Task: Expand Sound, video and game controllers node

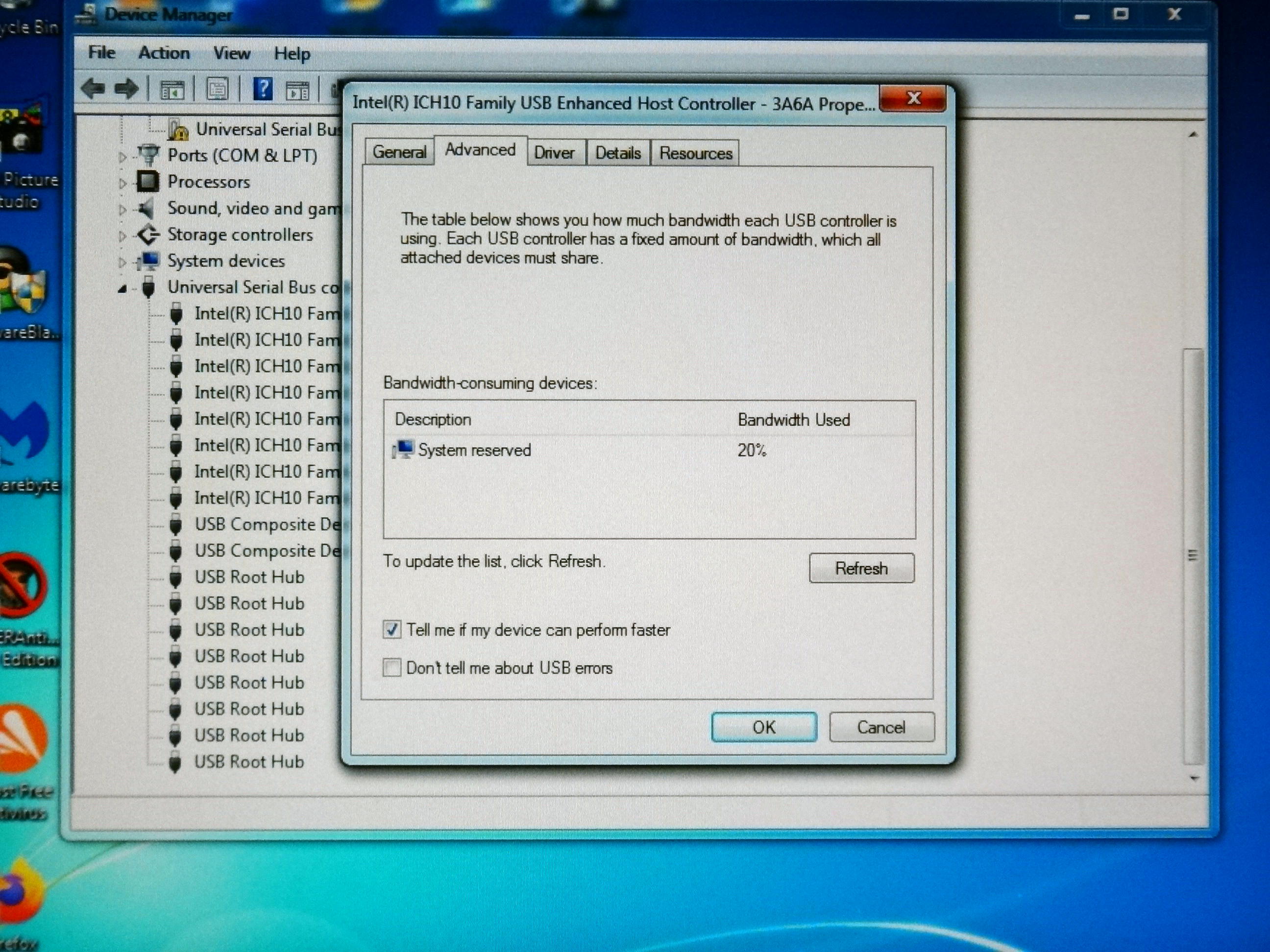Action: click(122, 210)
